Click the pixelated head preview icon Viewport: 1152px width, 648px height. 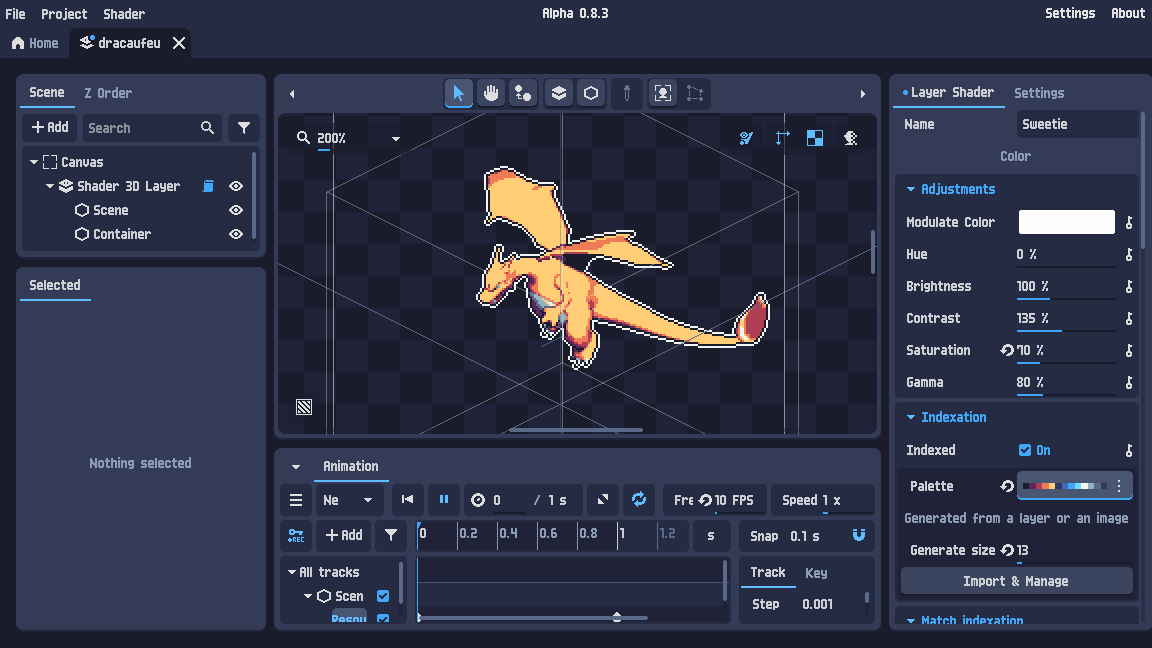pyautogui.click(x=851, y=138)
